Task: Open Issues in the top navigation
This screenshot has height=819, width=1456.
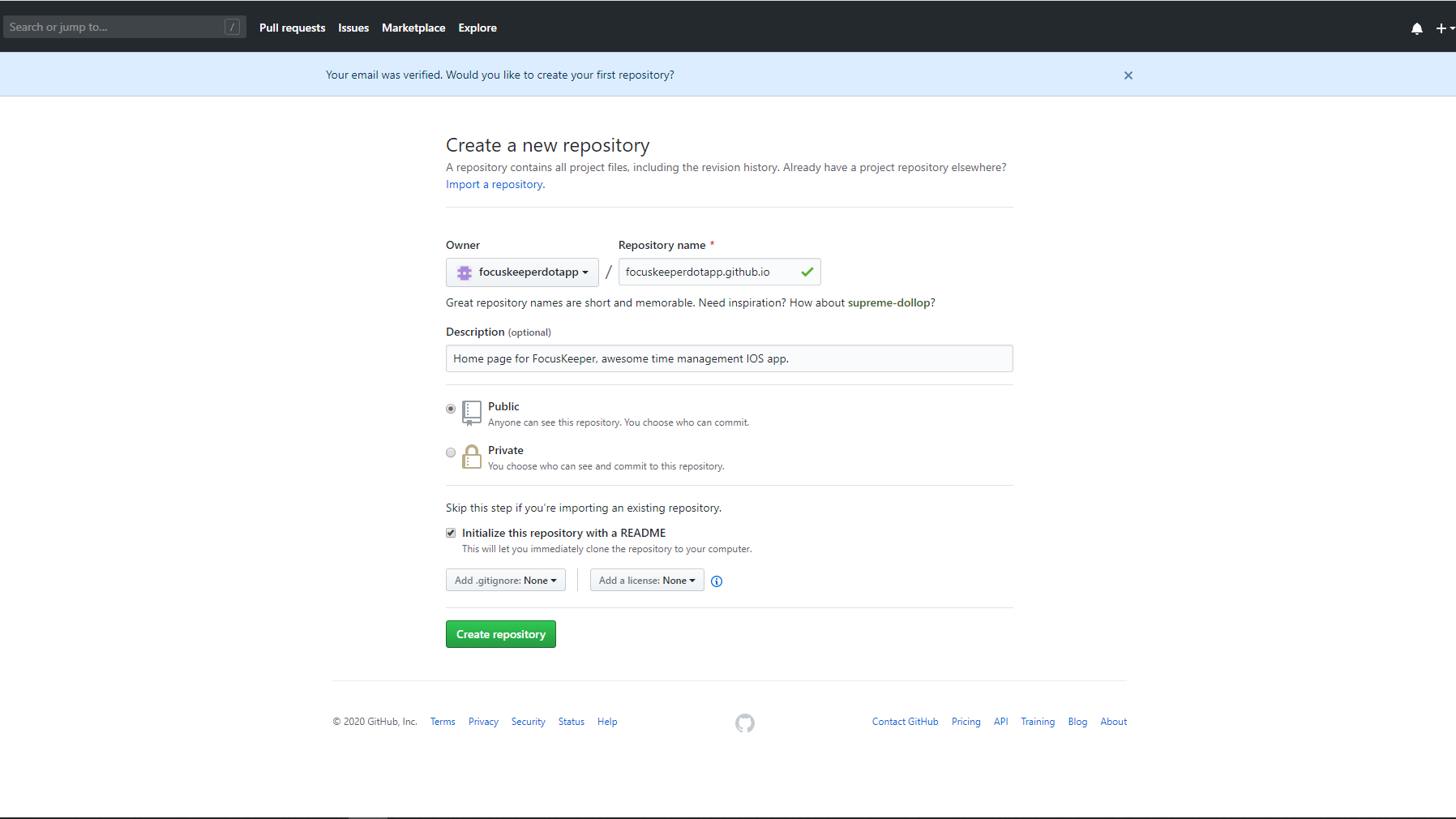Action: click(353, 28)
